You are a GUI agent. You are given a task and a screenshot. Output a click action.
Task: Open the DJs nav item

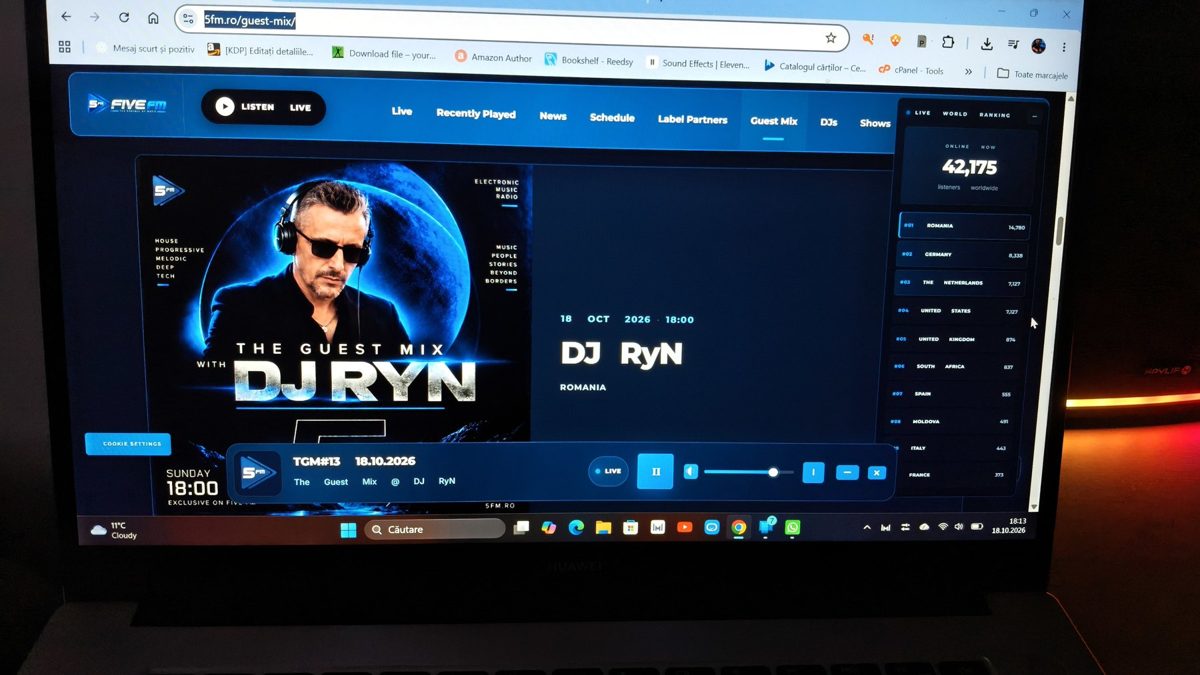828,122
